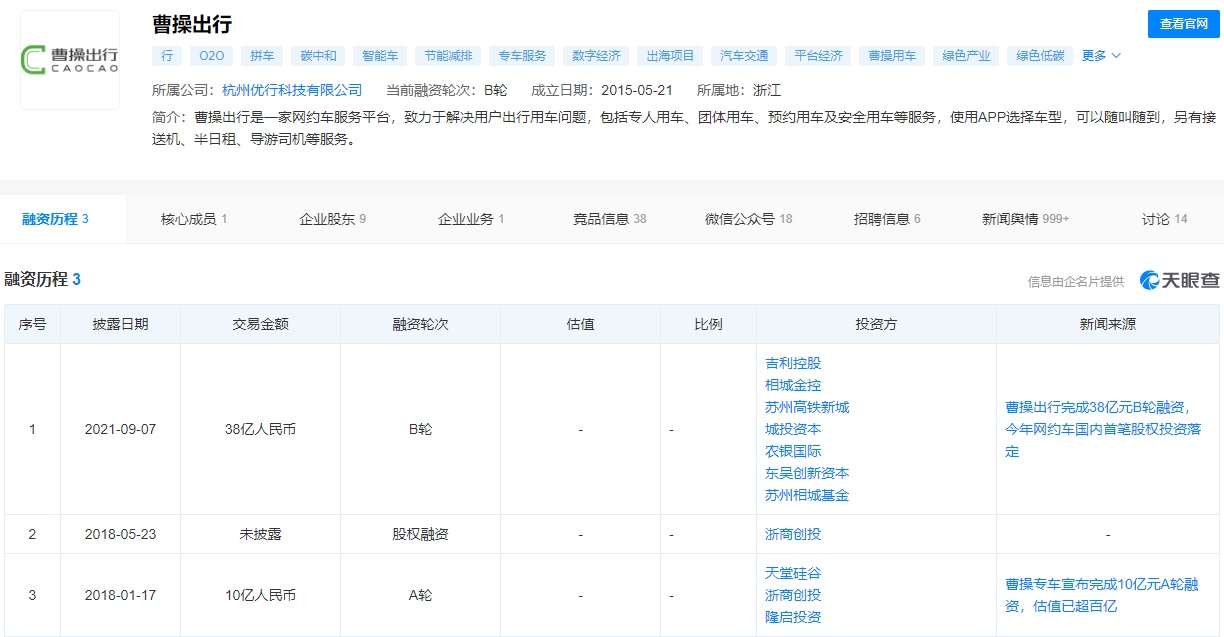Click the 新闻来源 column header

click(1108, 324)
